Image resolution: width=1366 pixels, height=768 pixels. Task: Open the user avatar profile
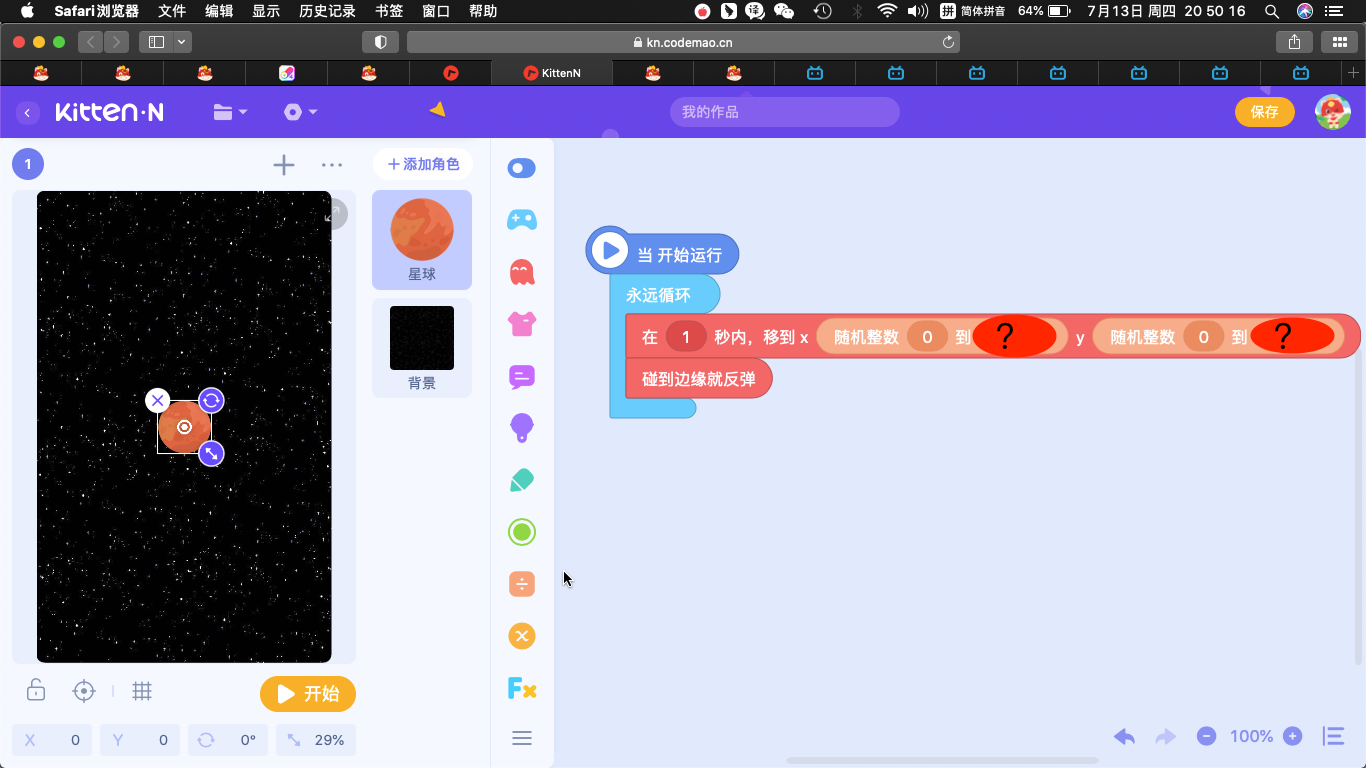pos(1332,112)
